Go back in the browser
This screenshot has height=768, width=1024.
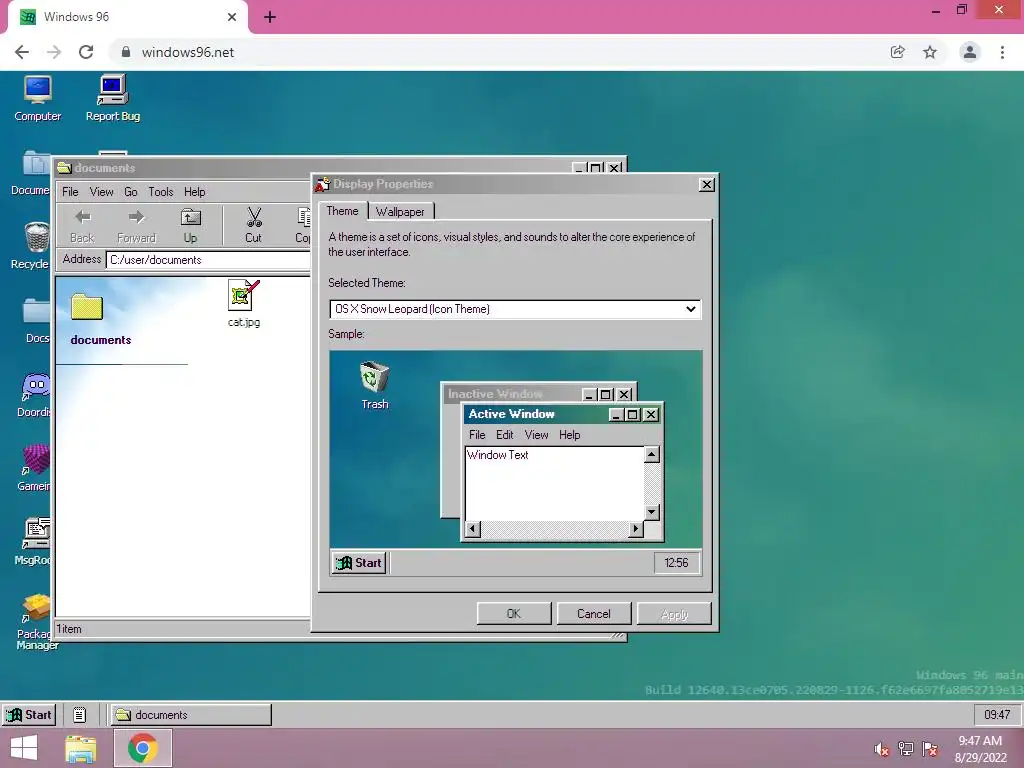[x=22, y=52]
